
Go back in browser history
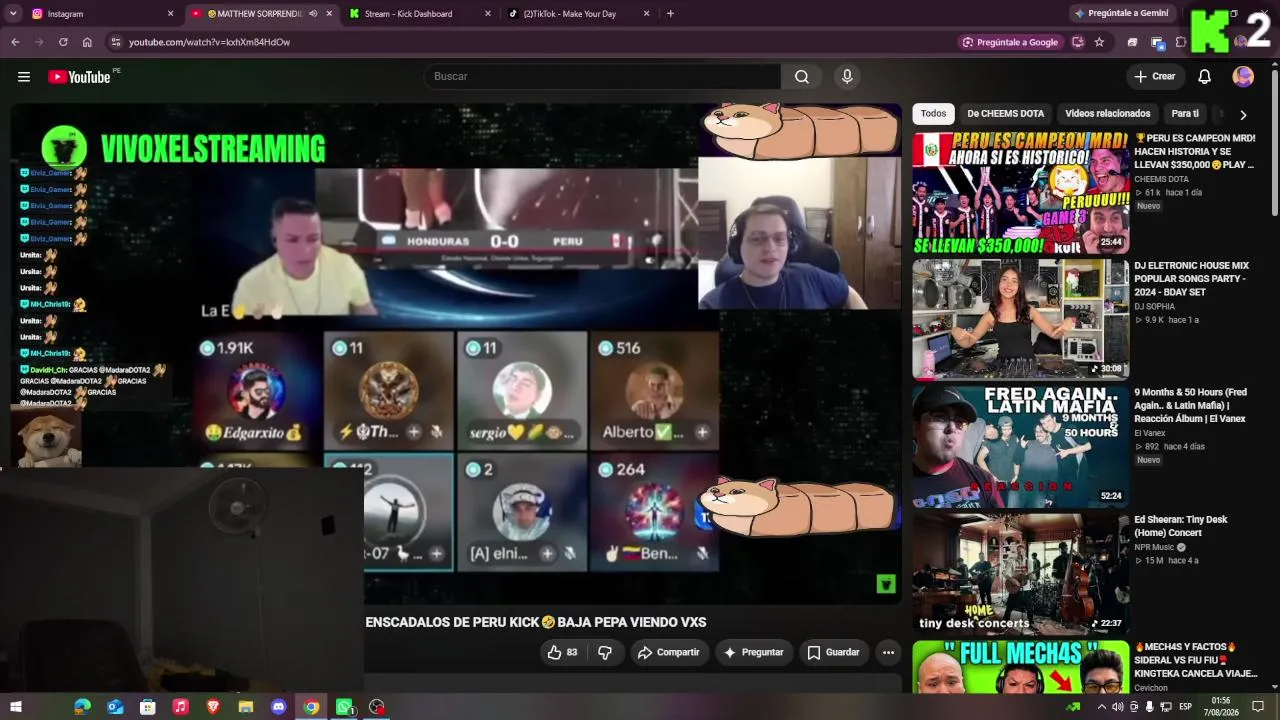[x=15, y=42]
